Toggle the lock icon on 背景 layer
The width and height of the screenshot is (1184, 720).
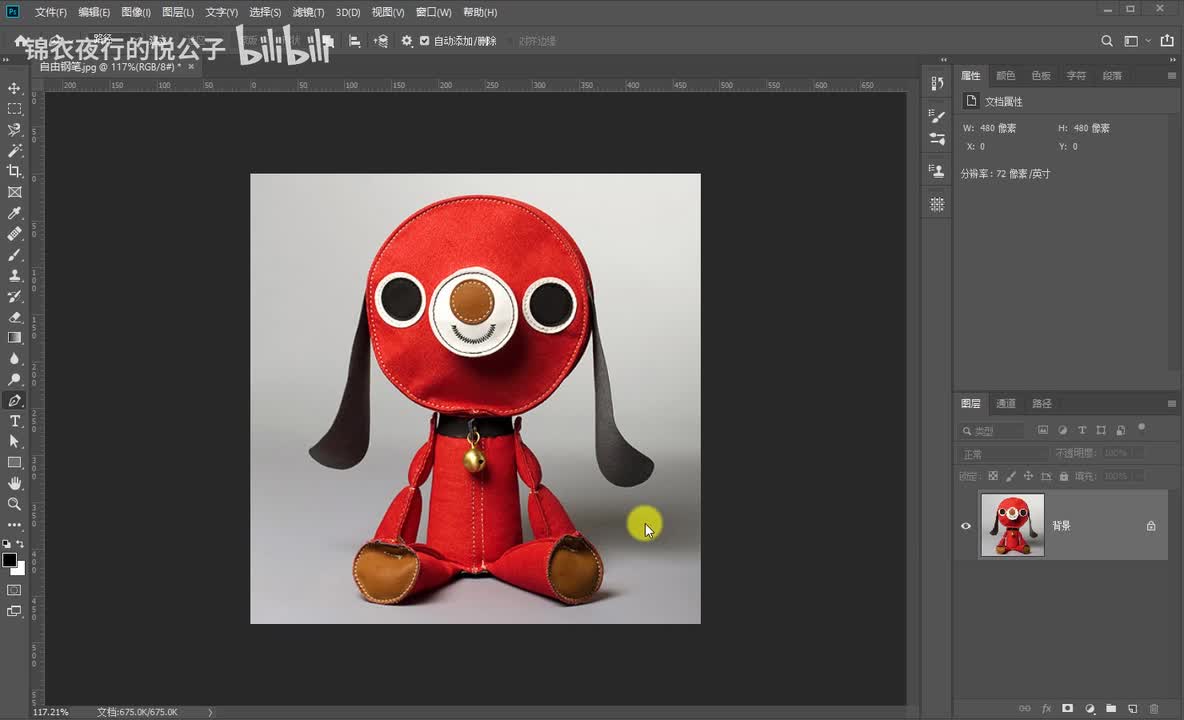click(1151, 526)
